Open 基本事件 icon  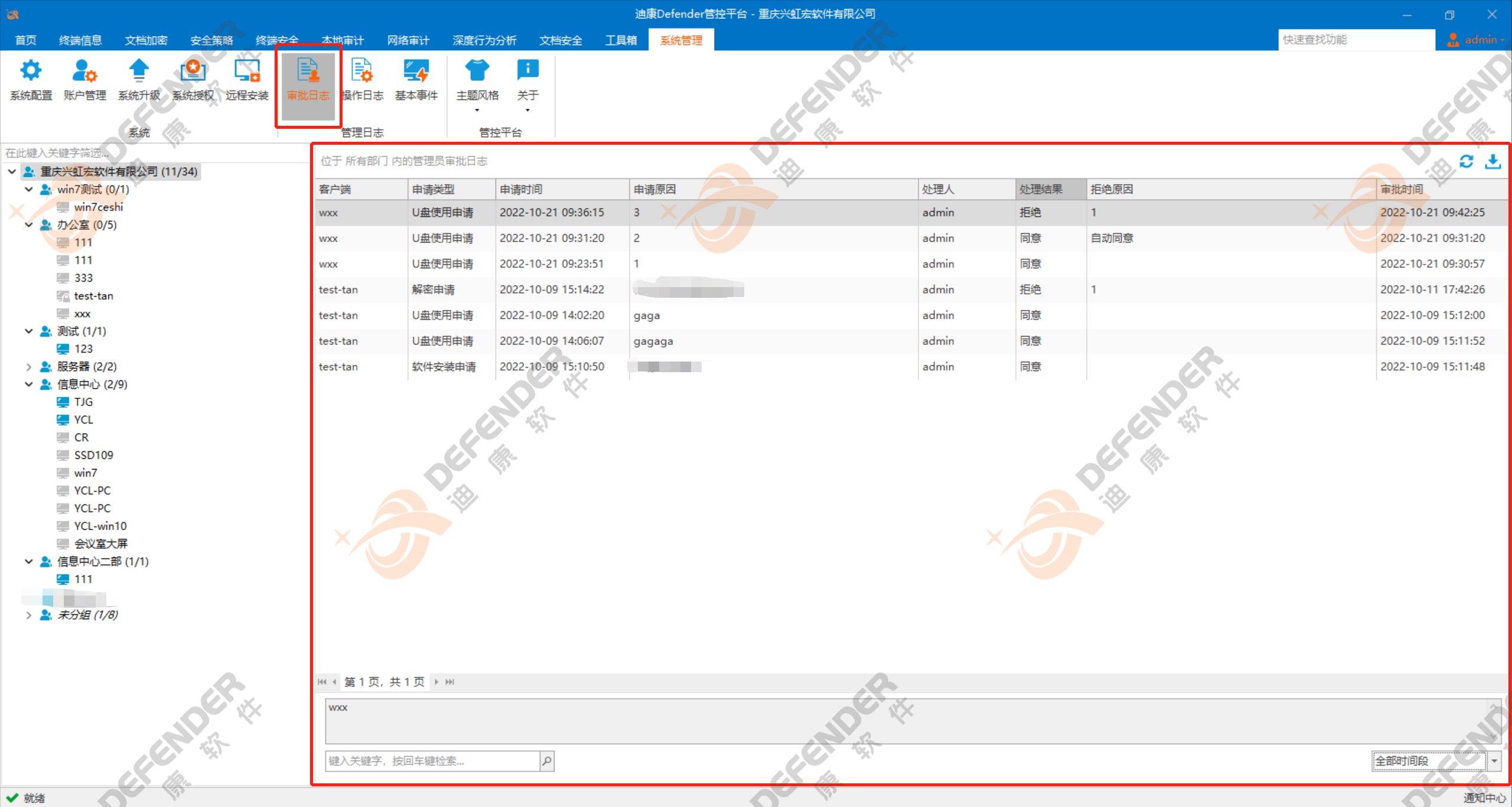416,71
